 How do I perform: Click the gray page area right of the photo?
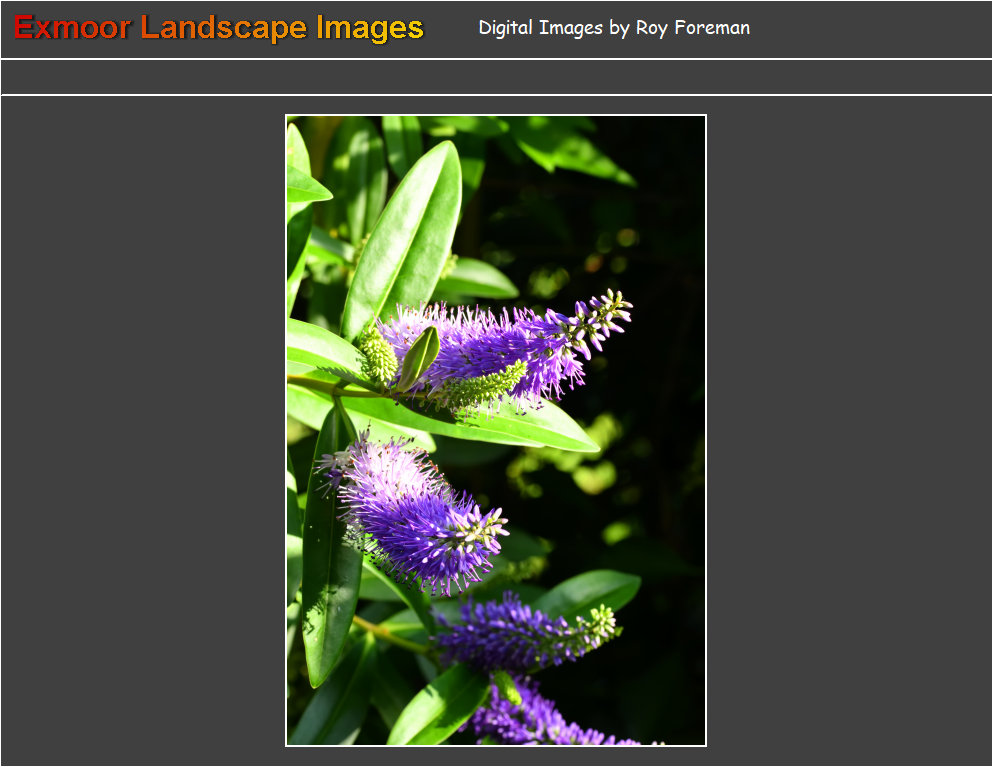[850, 430]
